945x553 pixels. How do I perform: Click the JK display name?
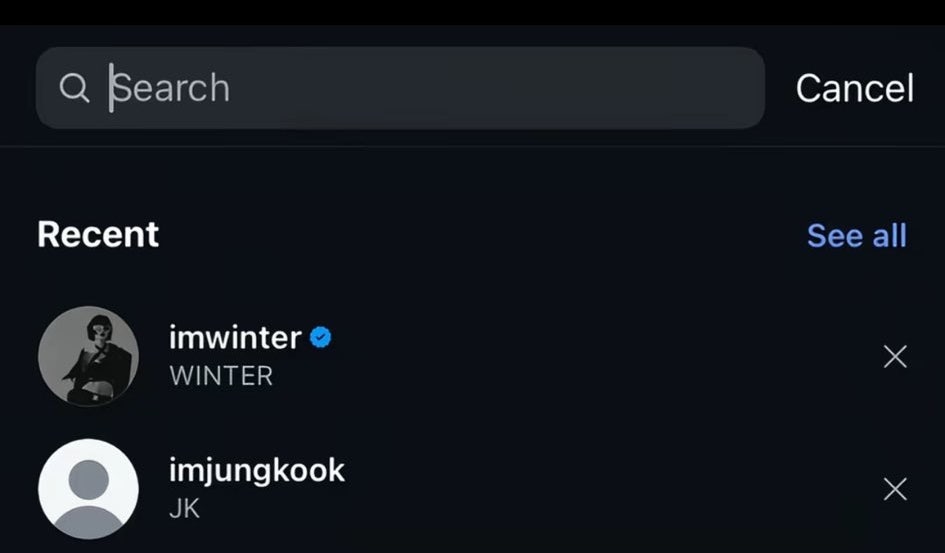click(185, 508)
